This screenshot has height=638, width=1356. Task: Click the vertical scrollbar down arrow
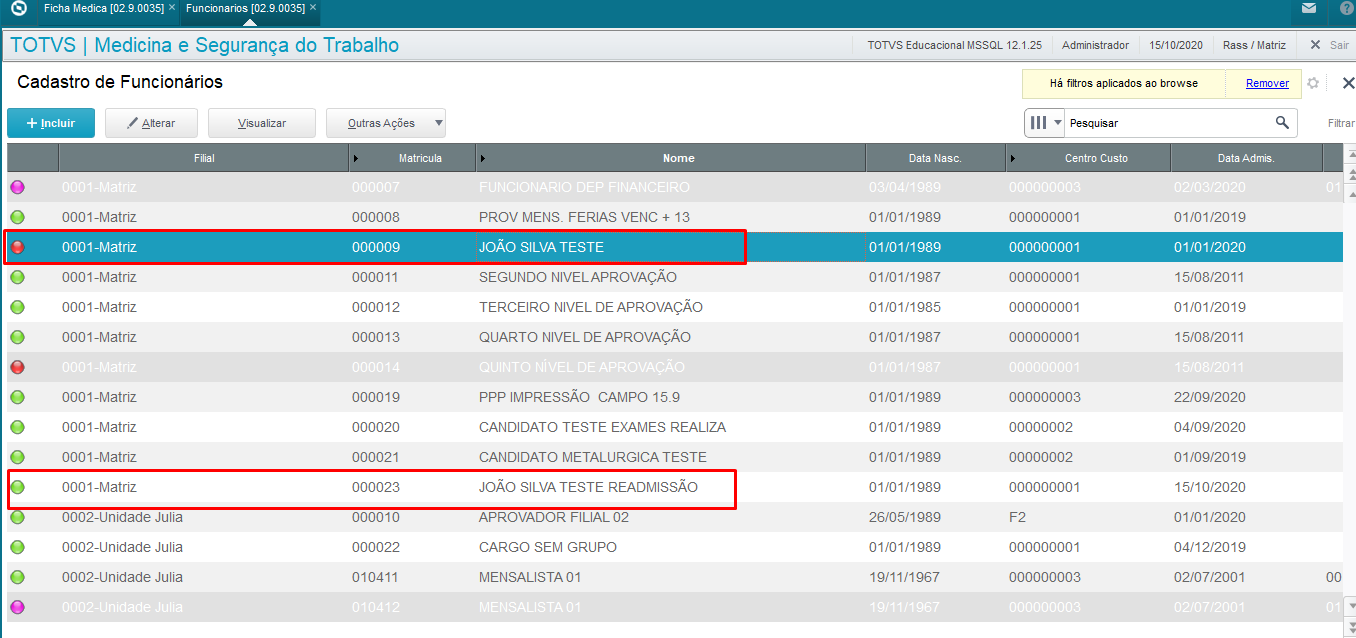pos(1349,606)
